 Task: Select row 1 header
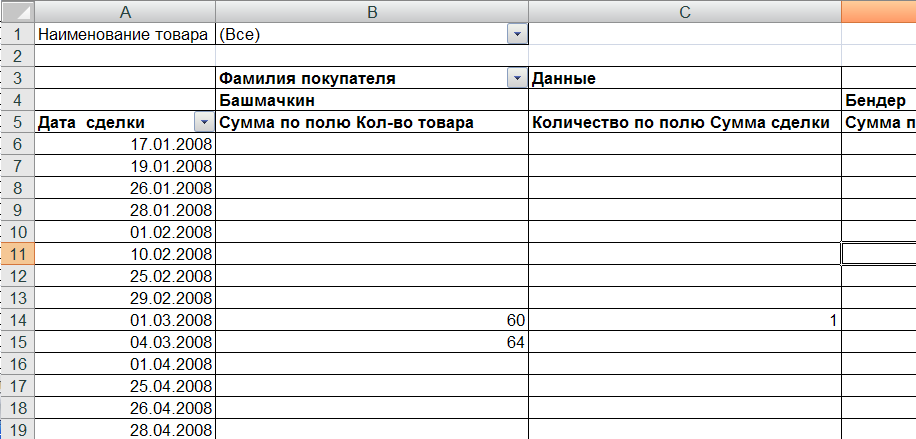[x=18, y=34]
